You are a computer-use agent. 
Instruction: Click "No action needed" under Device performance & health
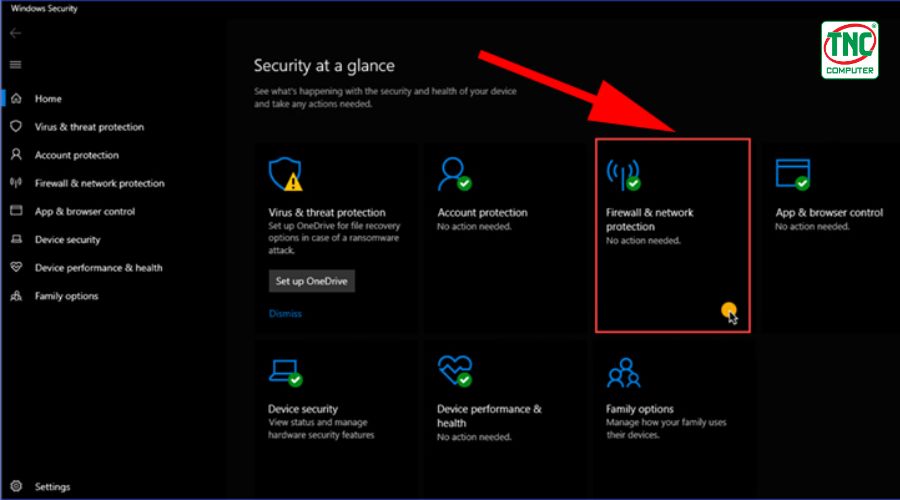[x=474, y=437]
